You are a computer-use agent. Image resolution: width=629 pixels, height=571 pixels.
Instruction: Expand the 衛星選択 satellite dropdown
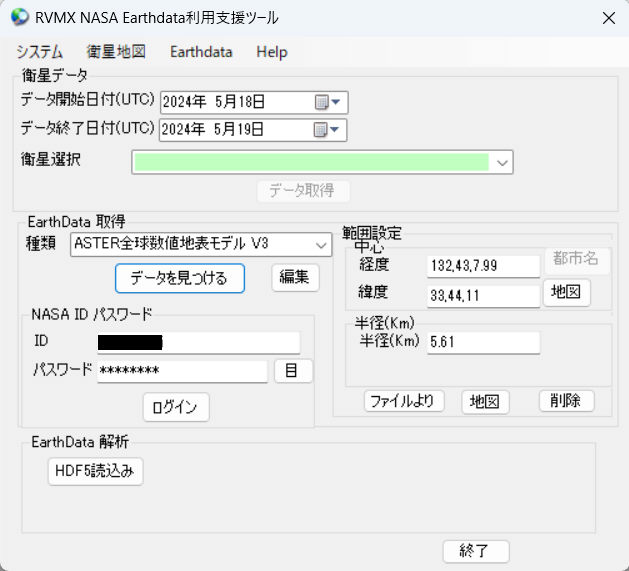click(502, 162)
